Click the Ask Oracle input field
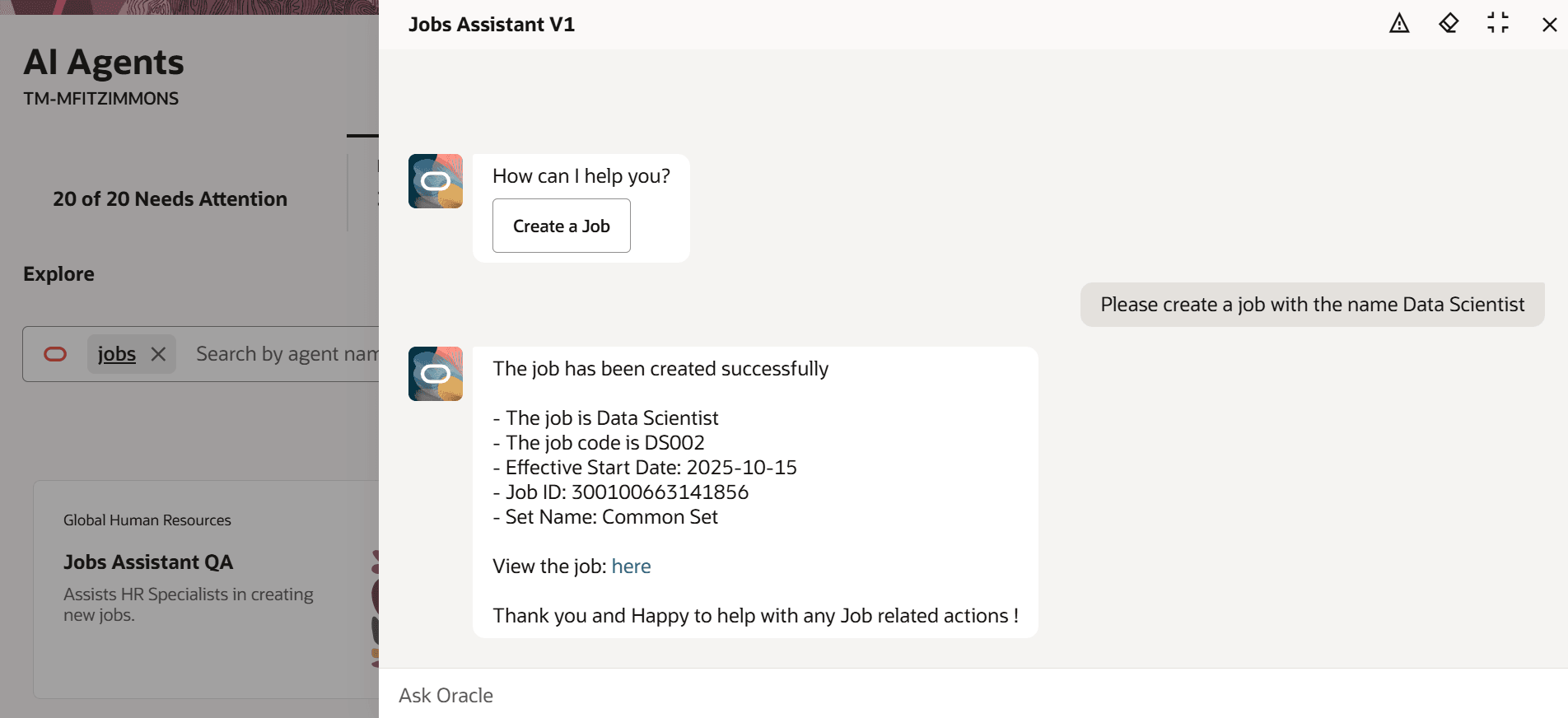 (973, 695)
